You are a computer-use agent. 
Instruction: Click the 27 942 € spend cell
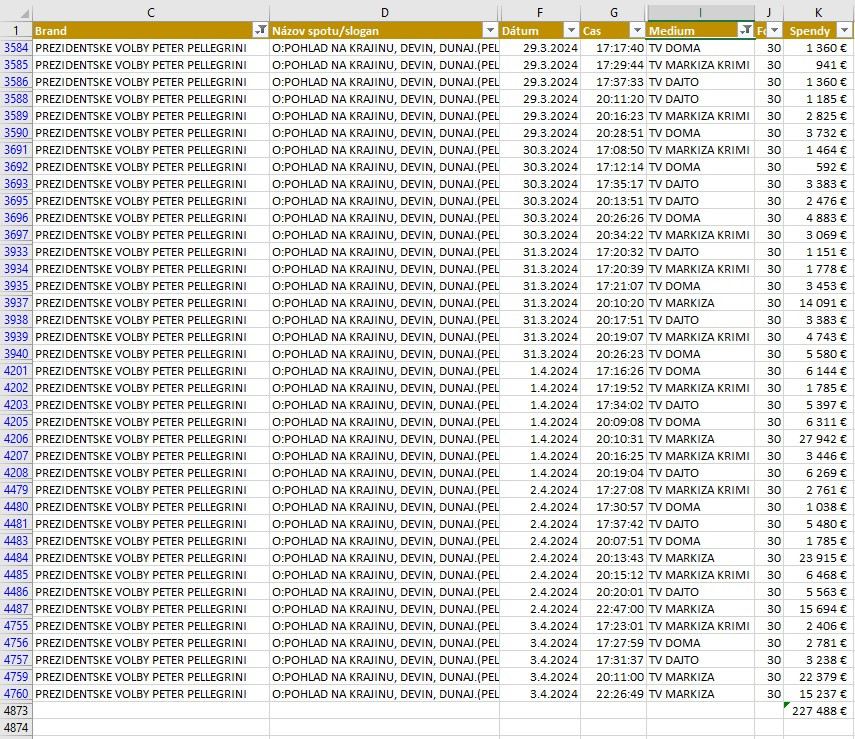(x=818, y=439)
